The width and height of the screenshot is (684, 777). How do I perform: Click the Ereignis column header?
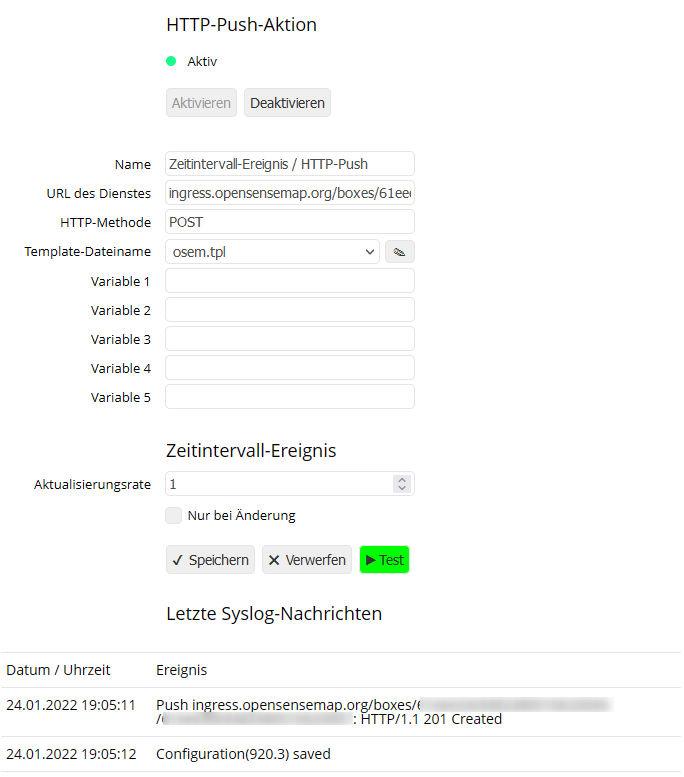181,670
